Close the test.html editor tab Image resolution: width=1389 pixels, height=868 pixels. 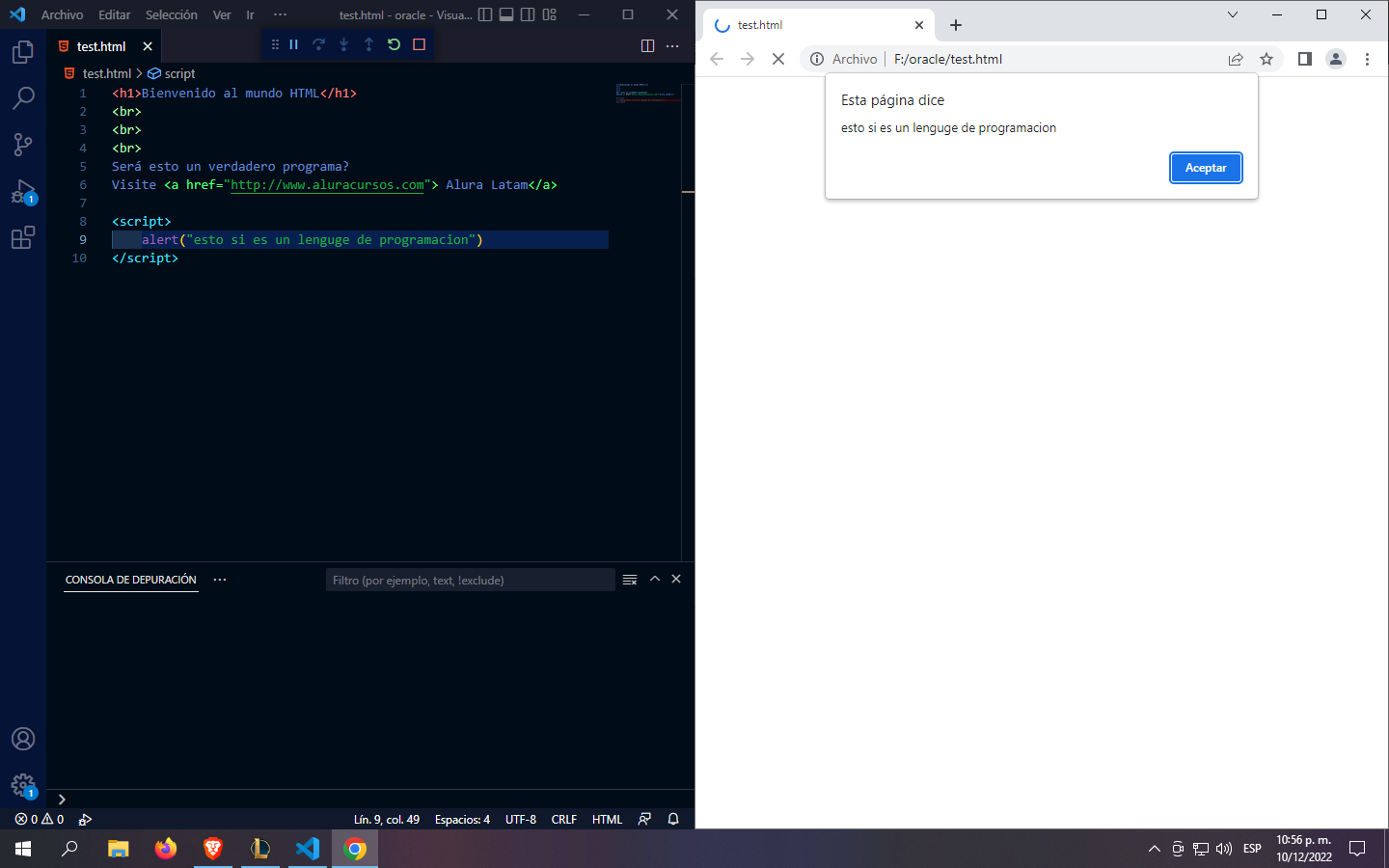(148, 46)
